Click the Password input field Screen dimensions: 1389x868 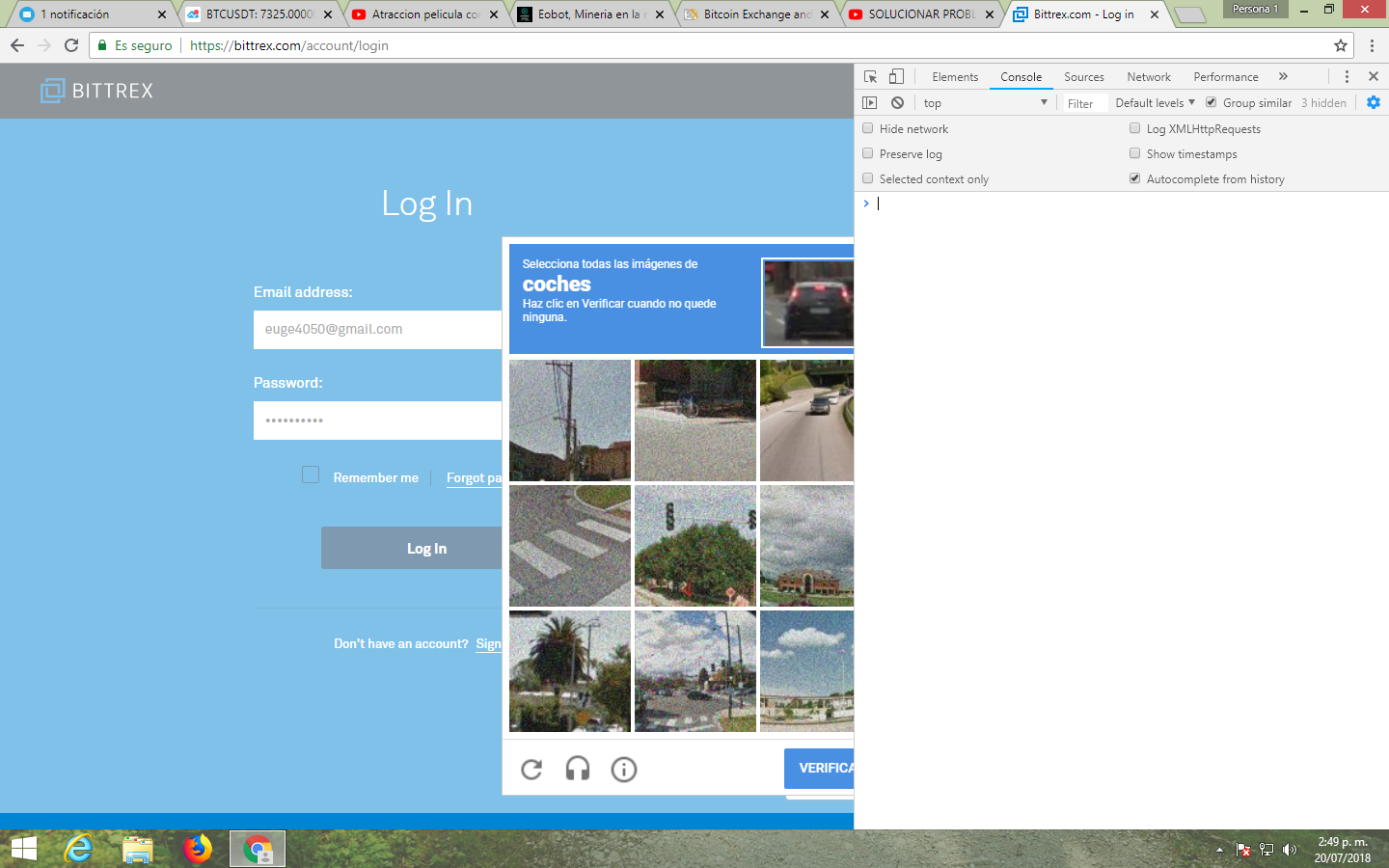377,420
